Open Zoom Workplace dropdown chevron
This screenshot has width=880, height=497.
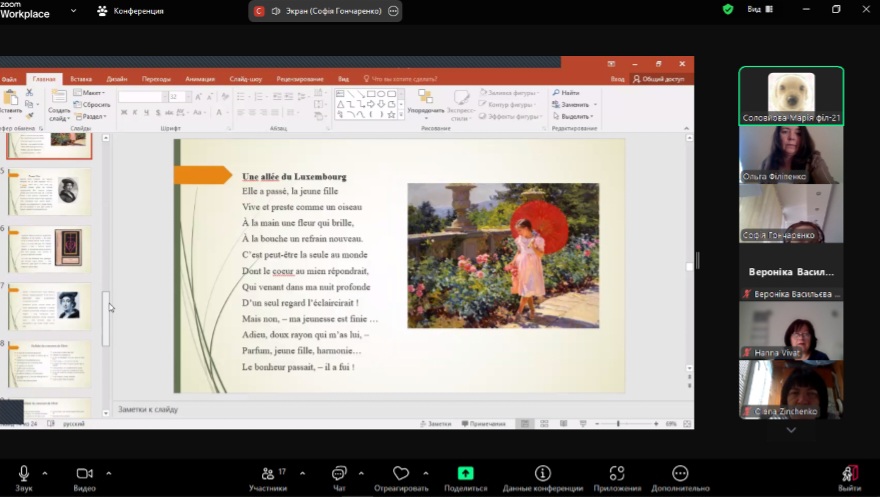(x=74, y=11)
